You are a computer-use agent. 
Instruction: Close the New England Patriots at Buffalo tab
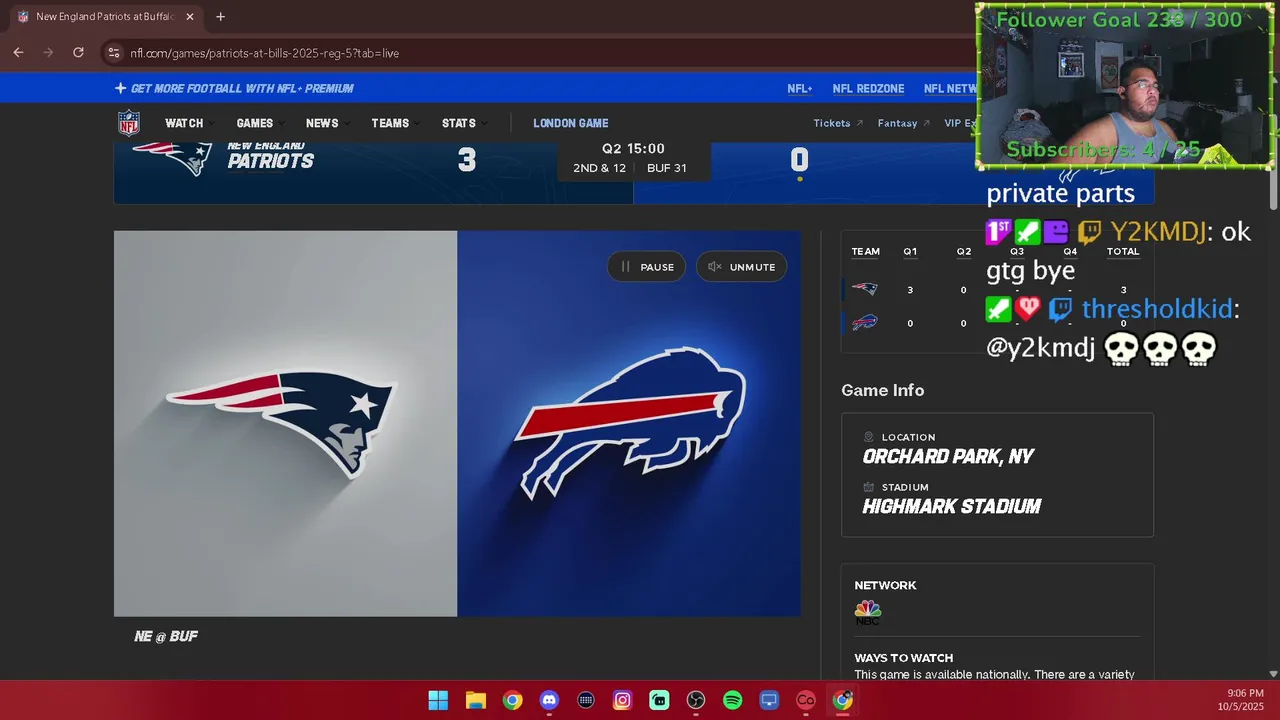[190, 17]
